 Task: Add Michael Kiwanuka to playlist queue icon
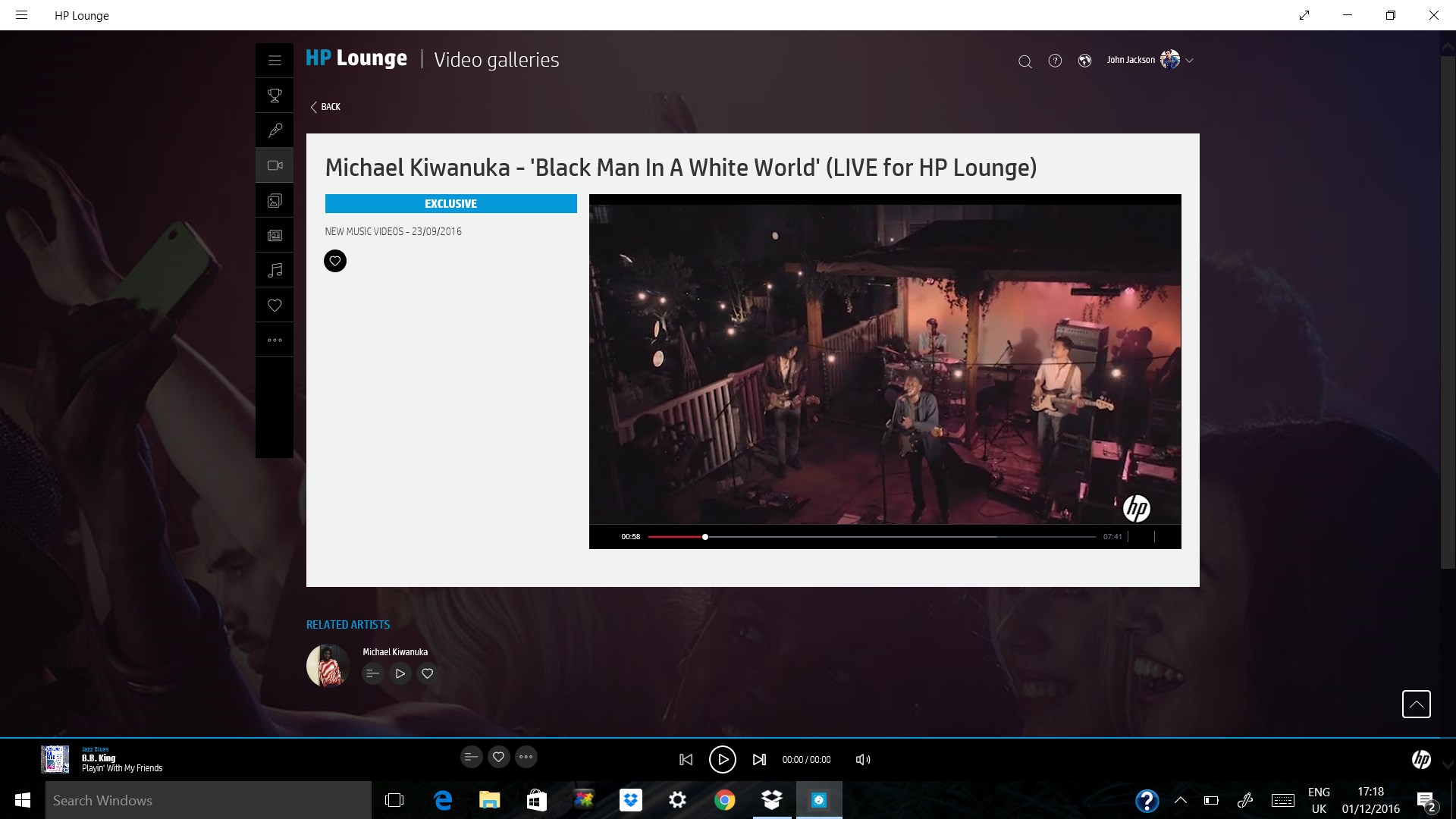click(372, 673)
